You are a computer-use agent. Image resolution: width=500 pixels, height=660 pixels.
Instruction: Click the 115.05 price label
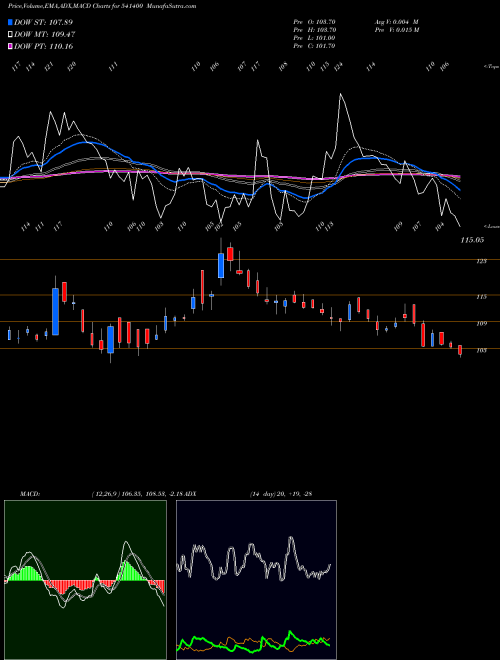[x=472, y=240]
